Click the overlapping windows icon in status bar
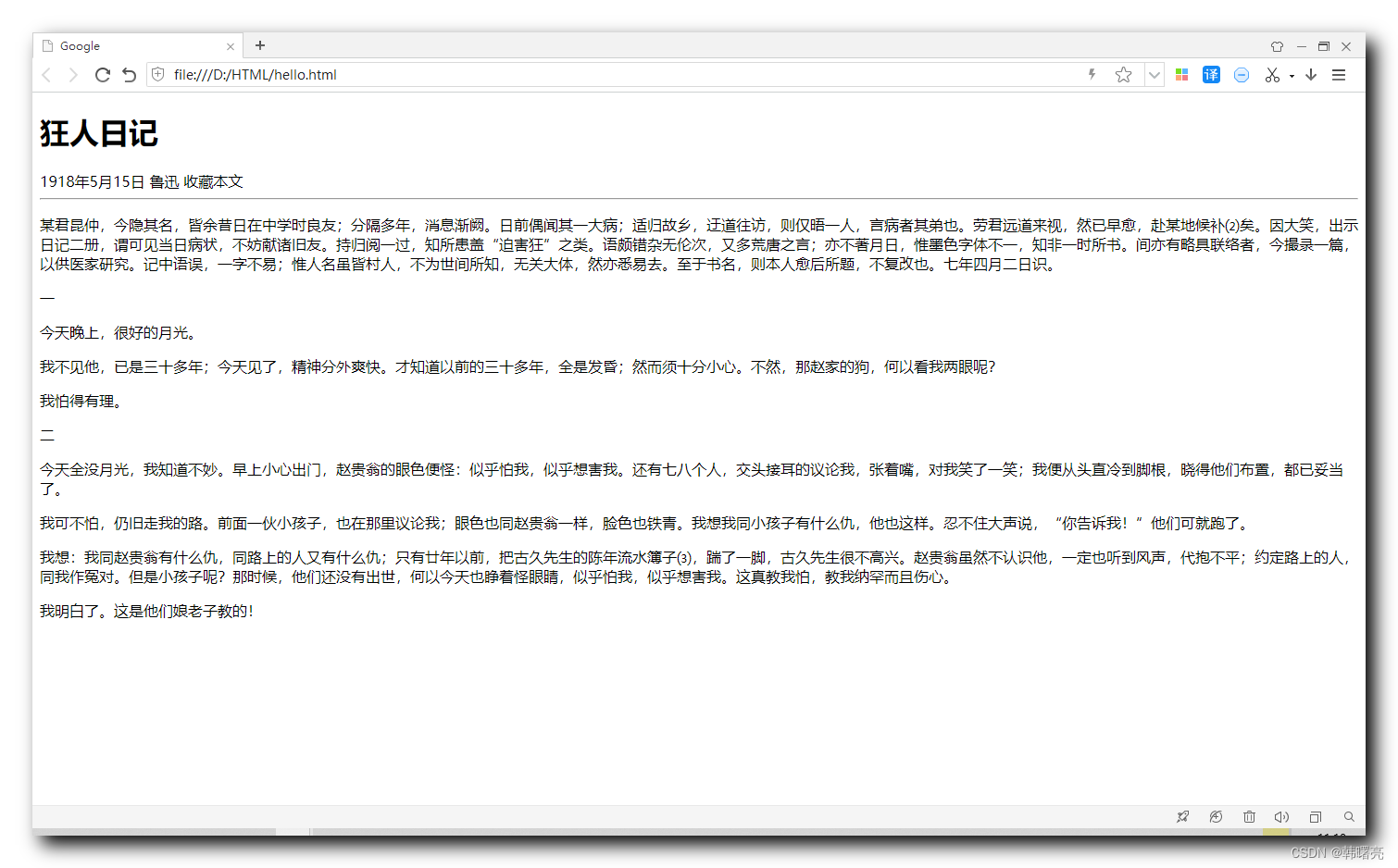This screenshot has width=1398, height=868. pyautogui.click(x=1315, y=817)
